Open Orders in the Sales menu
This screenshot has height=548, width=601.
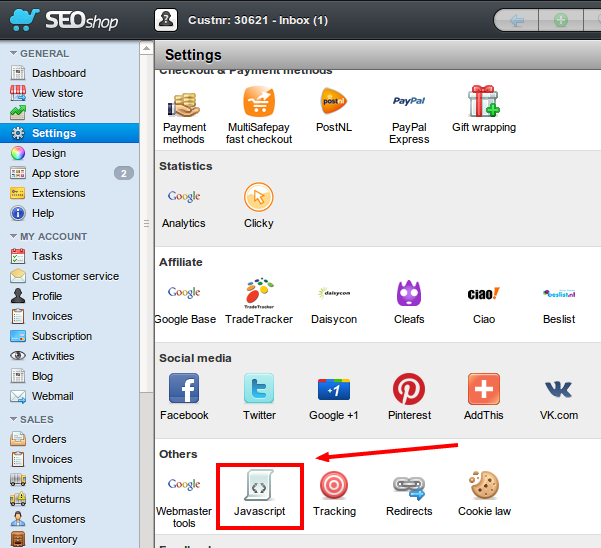pos(49,439)
